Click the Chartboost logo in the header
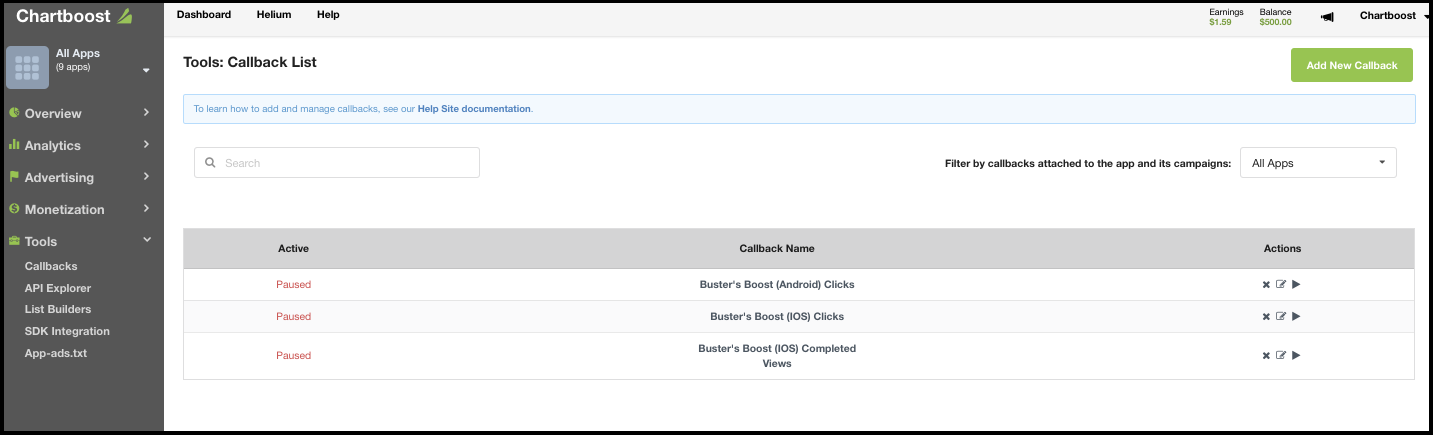 [73, 16]
